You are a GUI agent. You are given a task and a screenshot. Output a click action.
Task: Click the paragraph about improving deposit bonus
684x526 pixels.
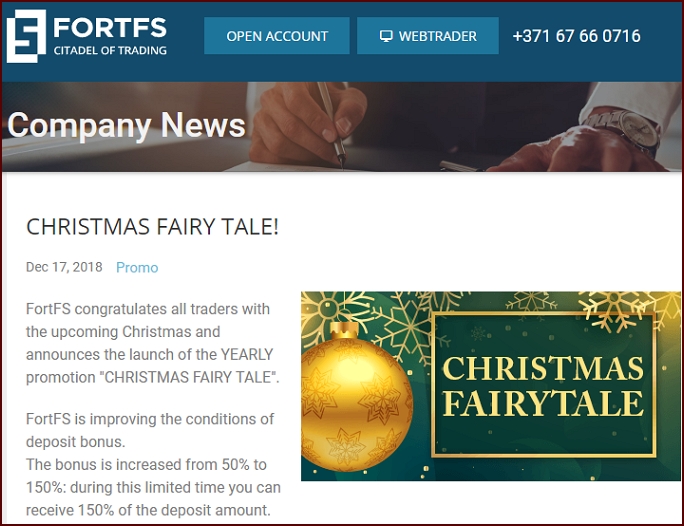click(150, 430)
